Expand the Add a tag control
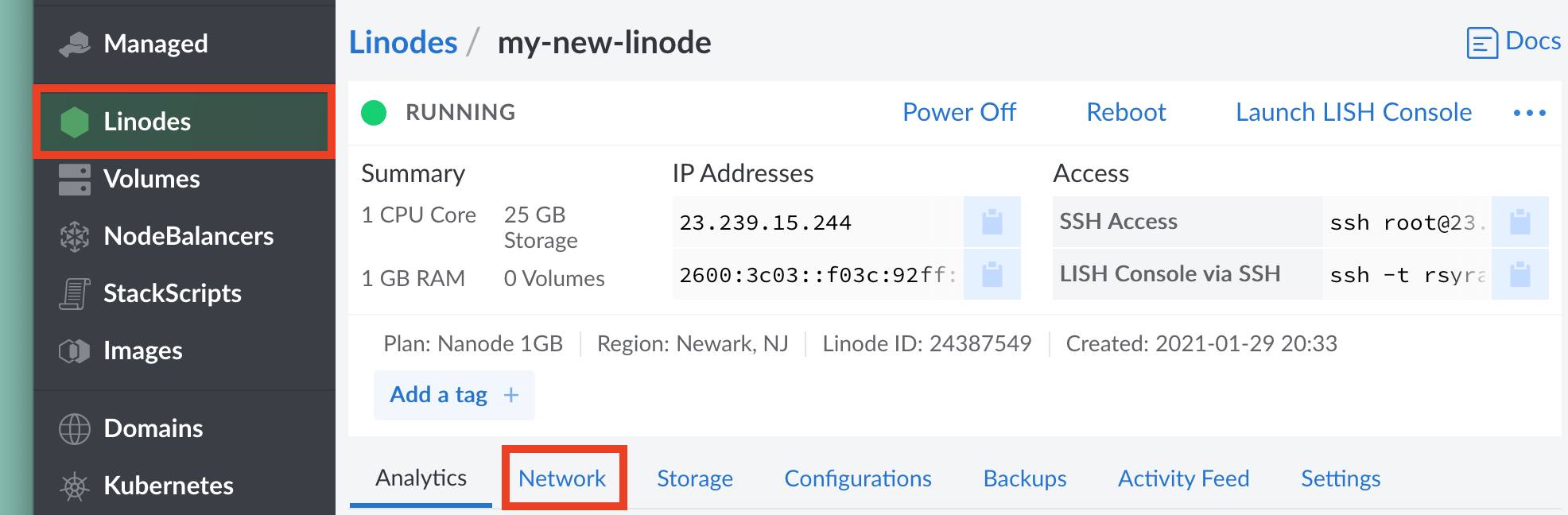 [453, 394]
